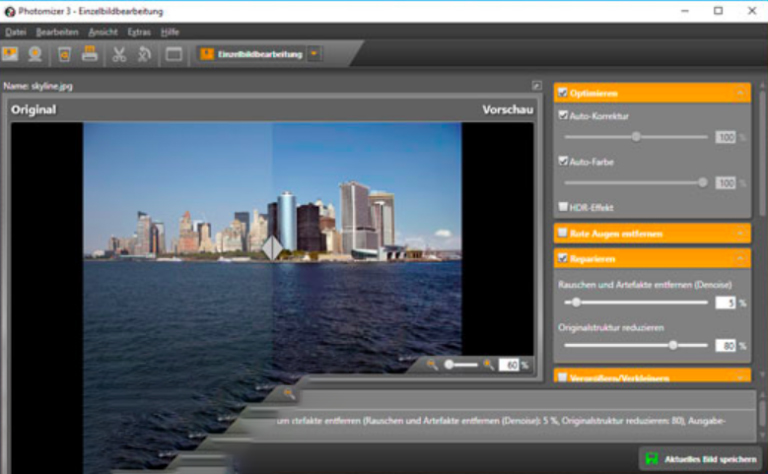Click the Einzelbildbearbeitung mode button
The image size is (768, 474).
(252, 54)
